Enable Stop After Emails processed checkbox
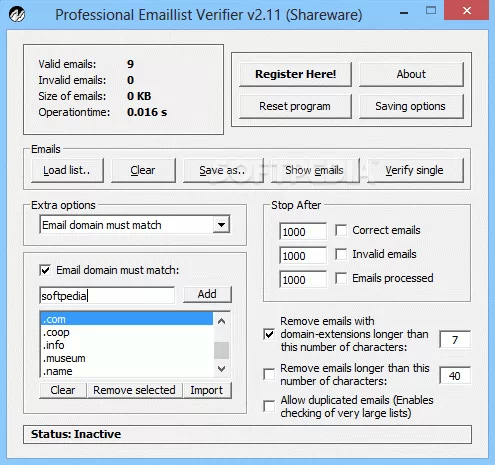The height and width of the screenshot is (465, 495). click(341, 278)
